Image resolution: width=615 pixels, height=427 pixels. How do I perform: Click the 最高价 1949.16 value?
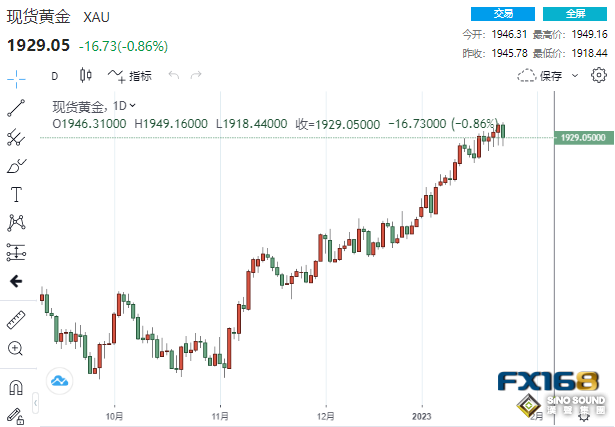(x=590, y=34)
